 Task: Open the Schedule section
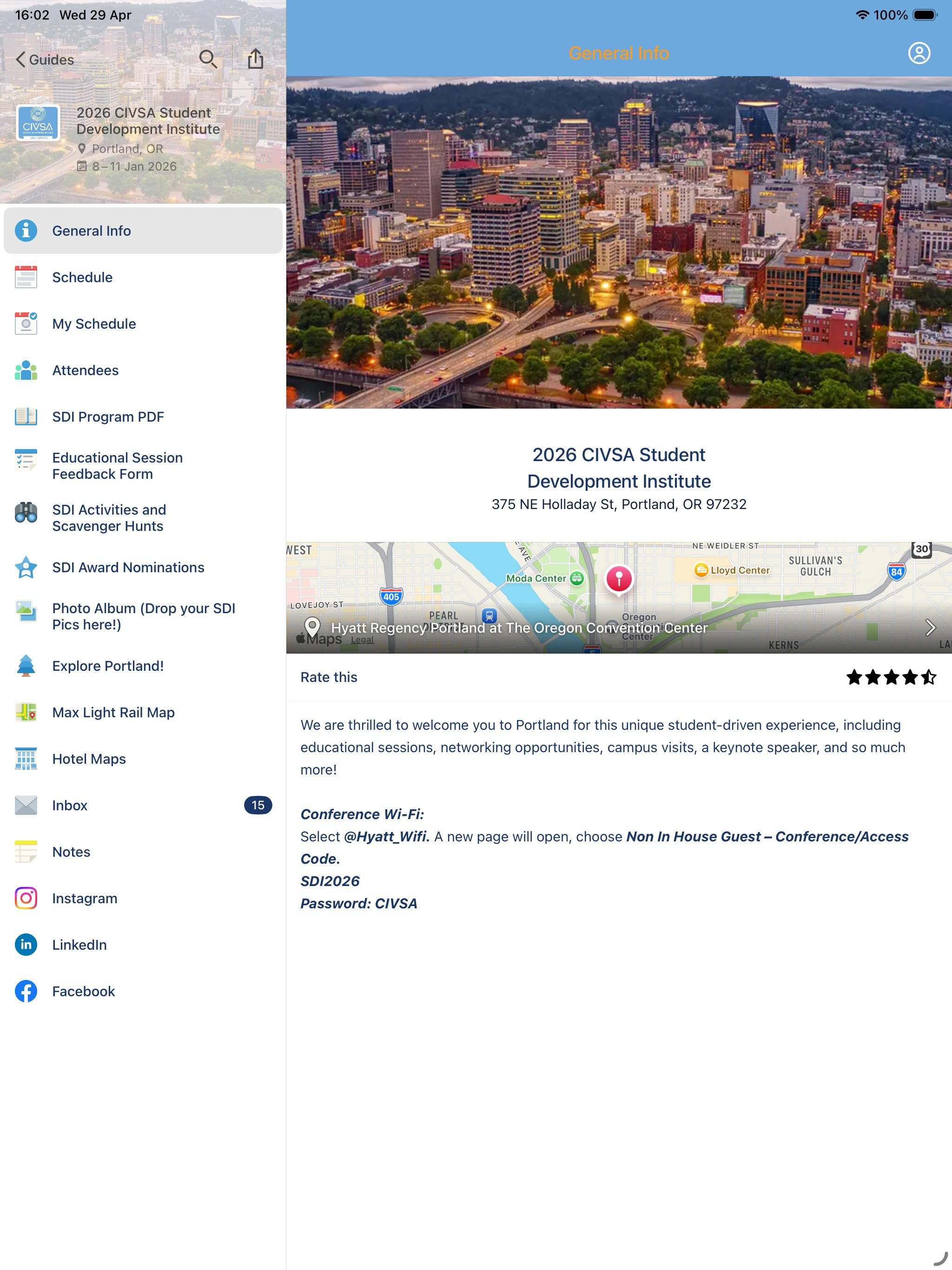[143, 278]
